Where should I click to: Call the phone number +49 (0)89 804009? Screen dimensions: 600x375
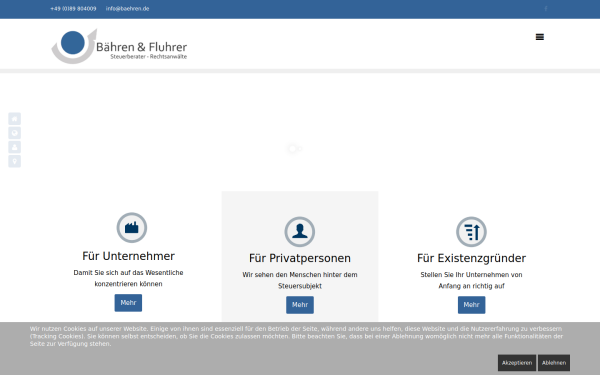coord(73,8)
